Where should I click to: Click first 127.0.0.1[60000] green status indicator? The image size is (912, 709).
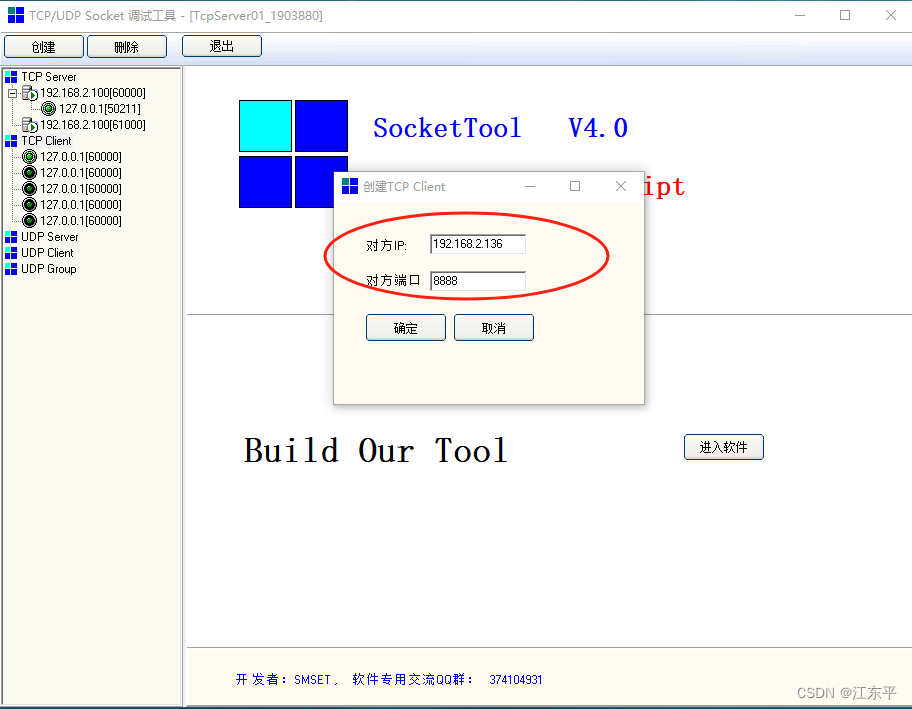[29, 156]
